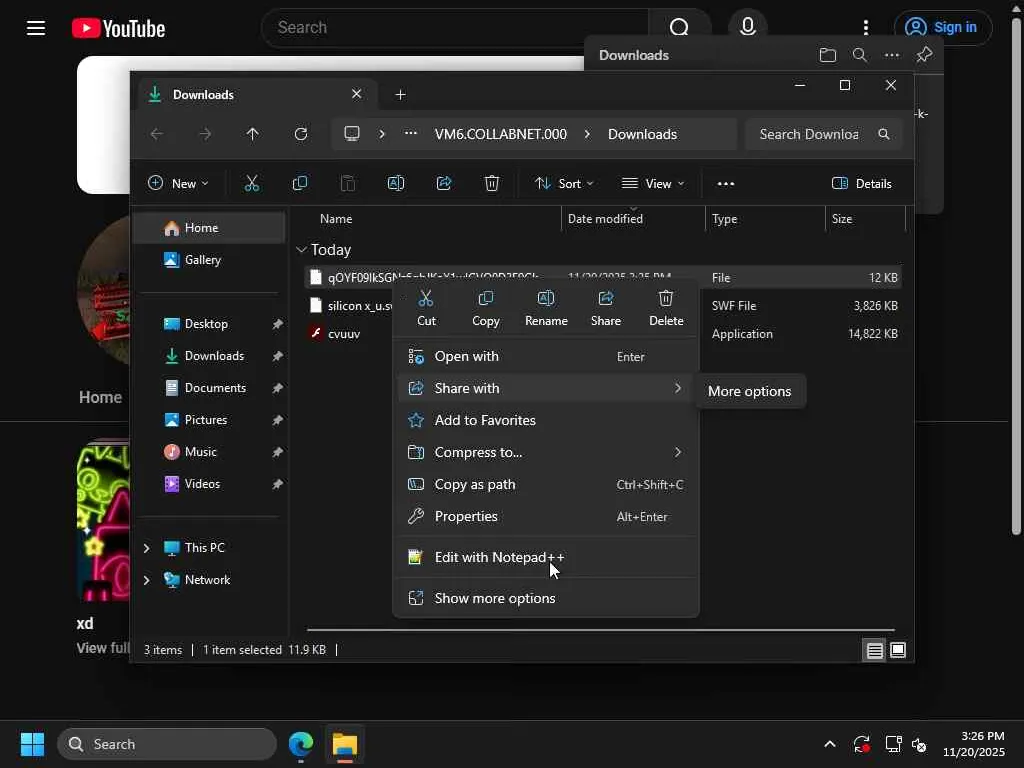The height and width of the screenshot is (768, 1024).
Task: Click the Up directory arrow
Action: coord(253,134)
